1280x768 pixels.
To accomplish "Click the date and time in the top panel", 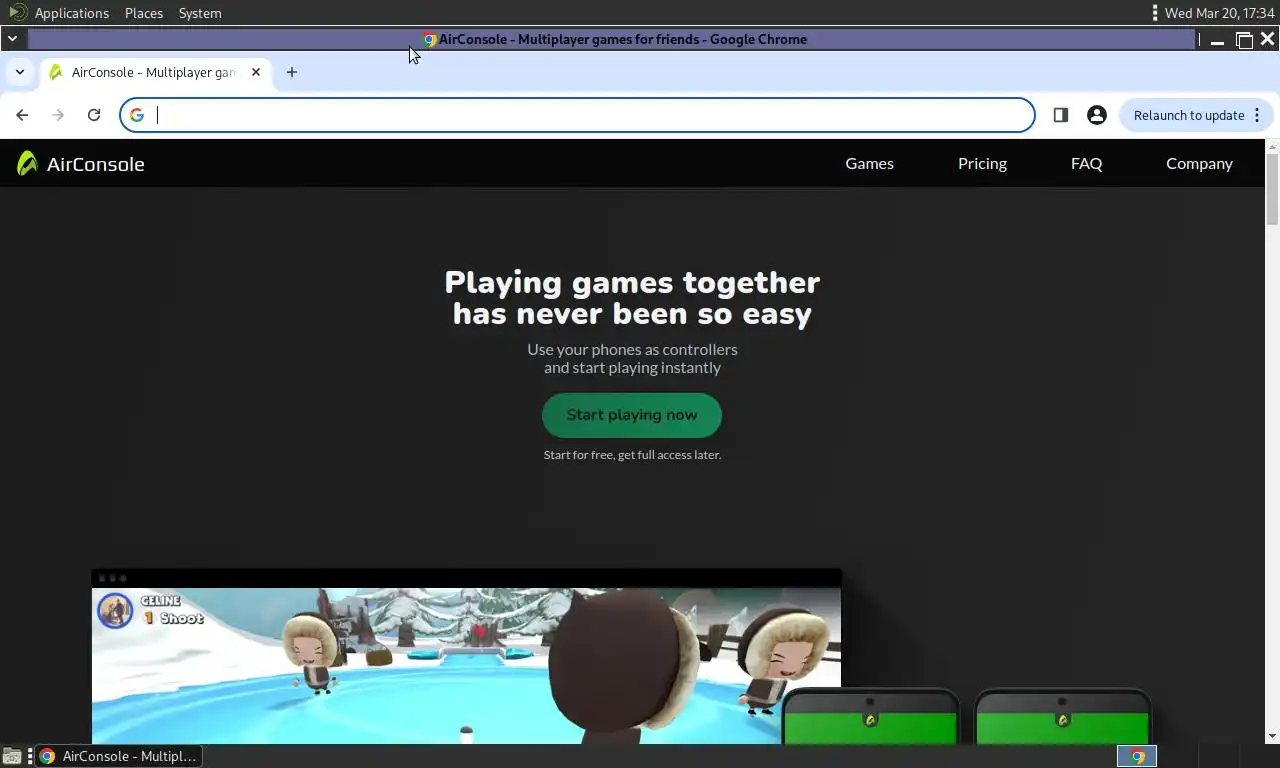I will (x=1220, y=13).
